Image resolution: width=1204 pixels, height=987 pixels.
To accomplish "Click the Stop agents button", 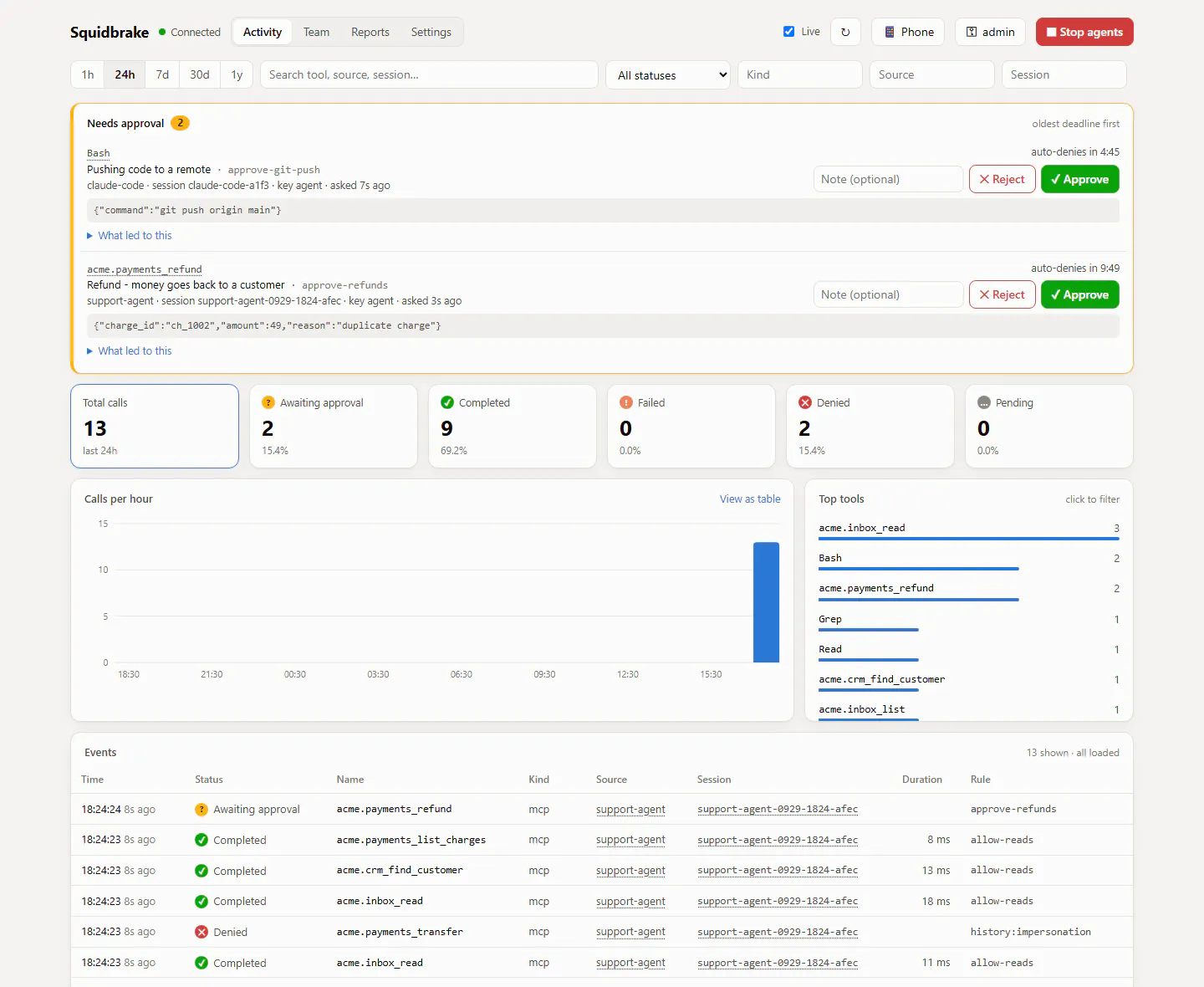I will point(1084,32).
